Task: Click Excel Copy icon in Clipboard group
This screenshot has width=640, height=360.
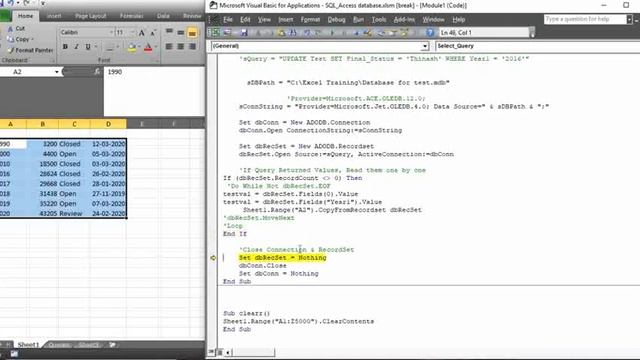Action: point(11,39)
